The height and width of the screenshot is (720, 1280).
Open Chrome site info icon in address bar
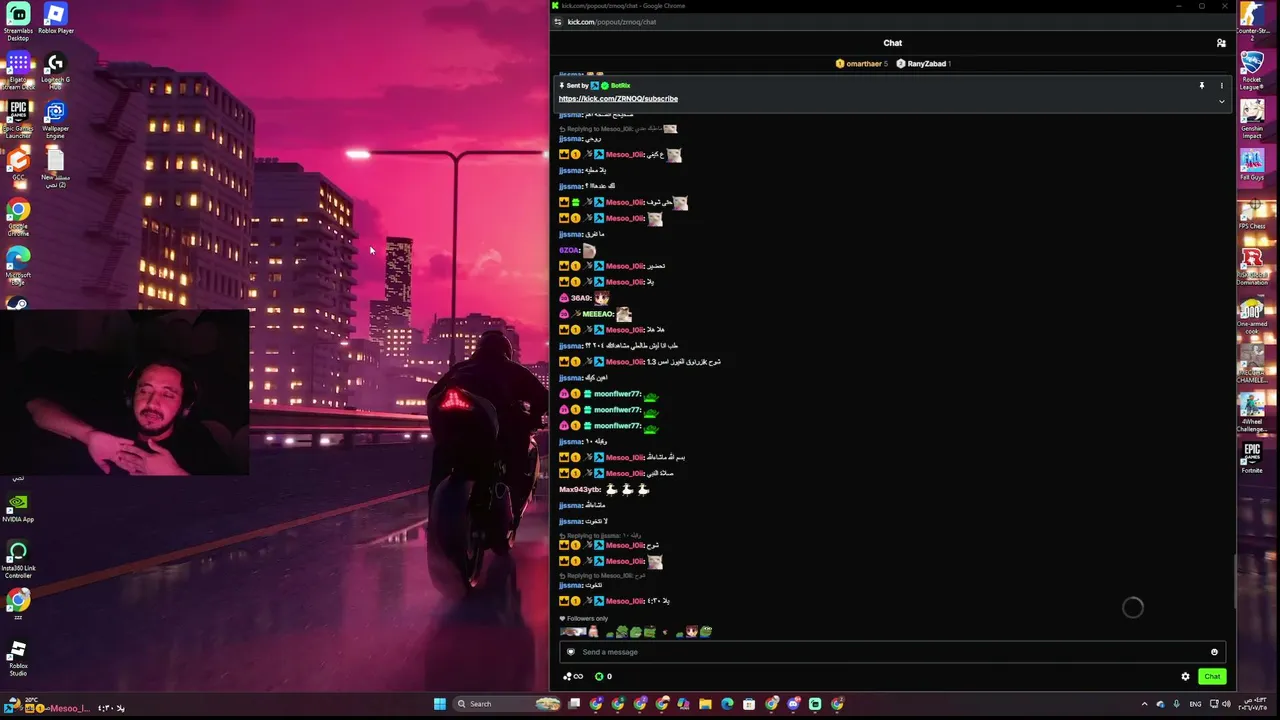(558, 22)
